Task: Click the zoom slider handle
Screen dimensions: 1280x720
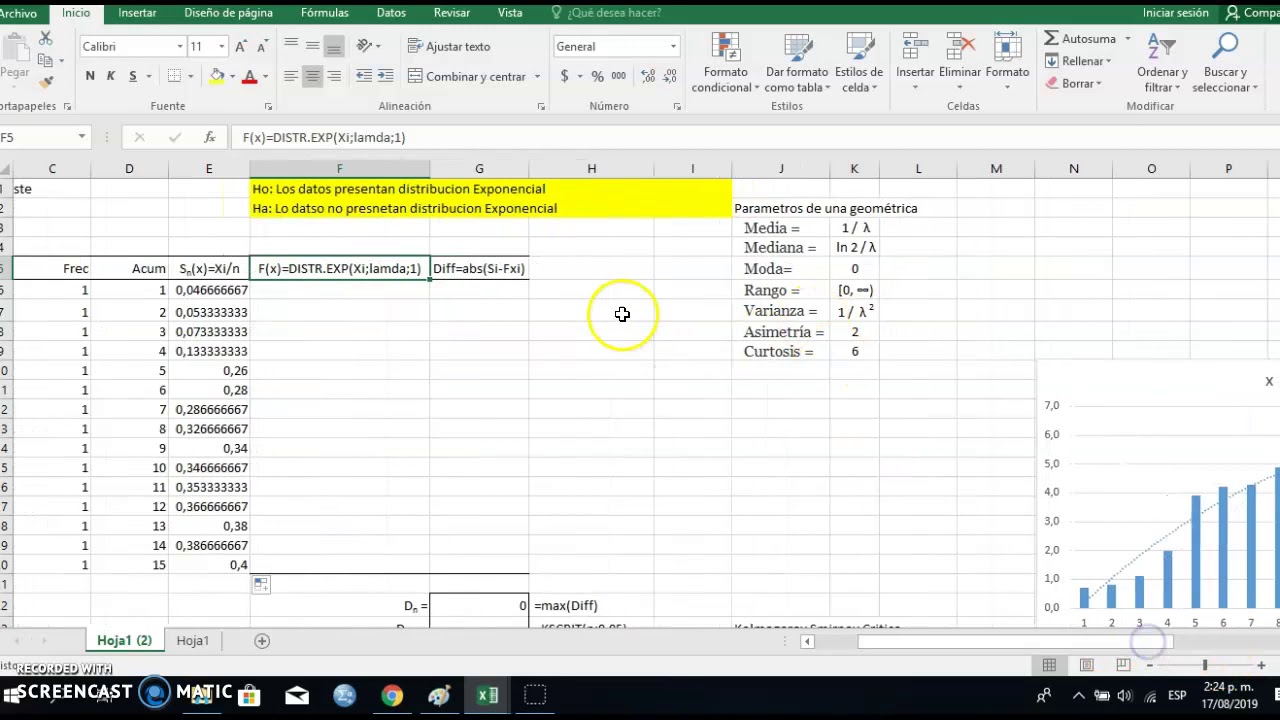Action: [1204, 665]
